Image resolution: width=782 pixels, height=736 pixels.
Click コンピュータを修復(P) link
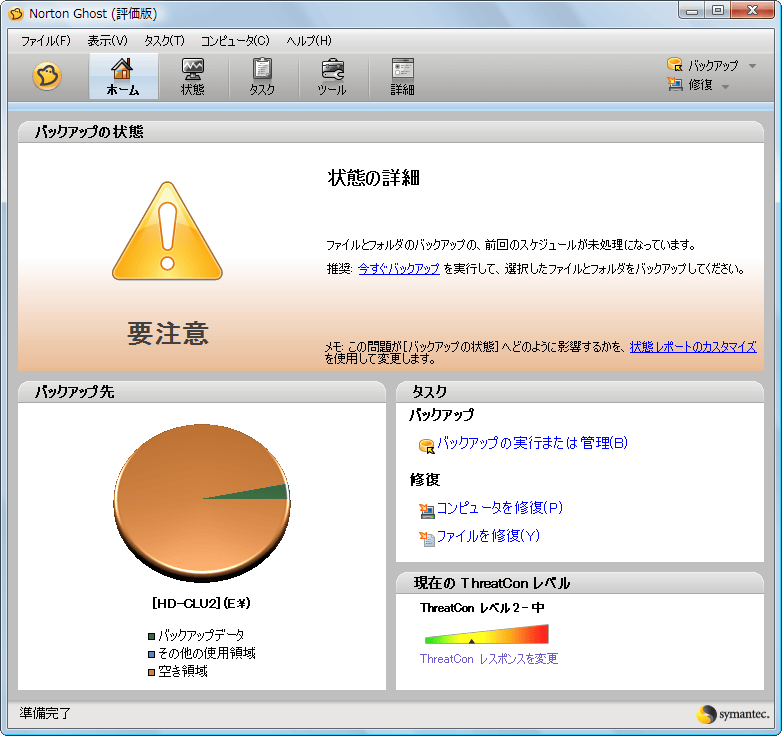pos(500,508)
